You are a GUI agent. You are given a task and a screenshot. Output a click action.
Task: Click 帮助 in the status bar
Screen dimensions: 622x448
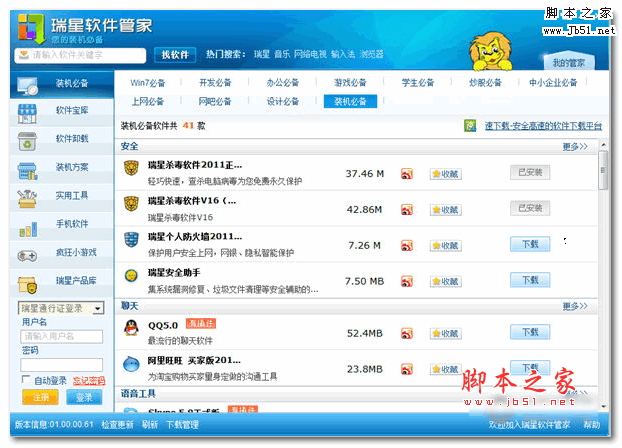(x=592, y=425)
